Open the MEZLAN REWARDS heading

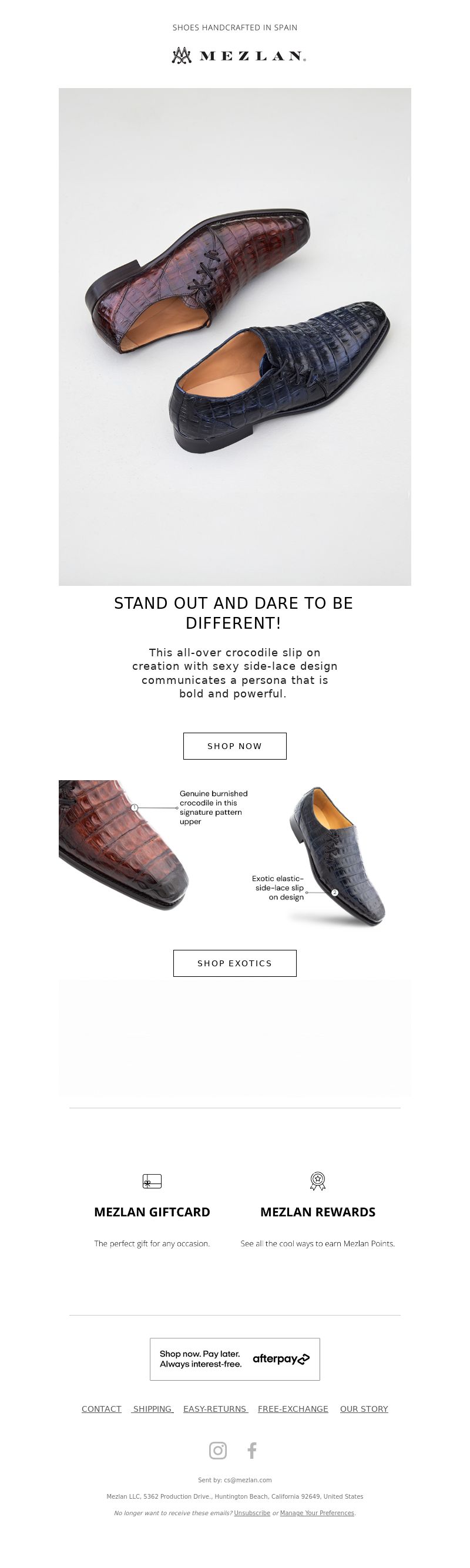[318, 1212]
